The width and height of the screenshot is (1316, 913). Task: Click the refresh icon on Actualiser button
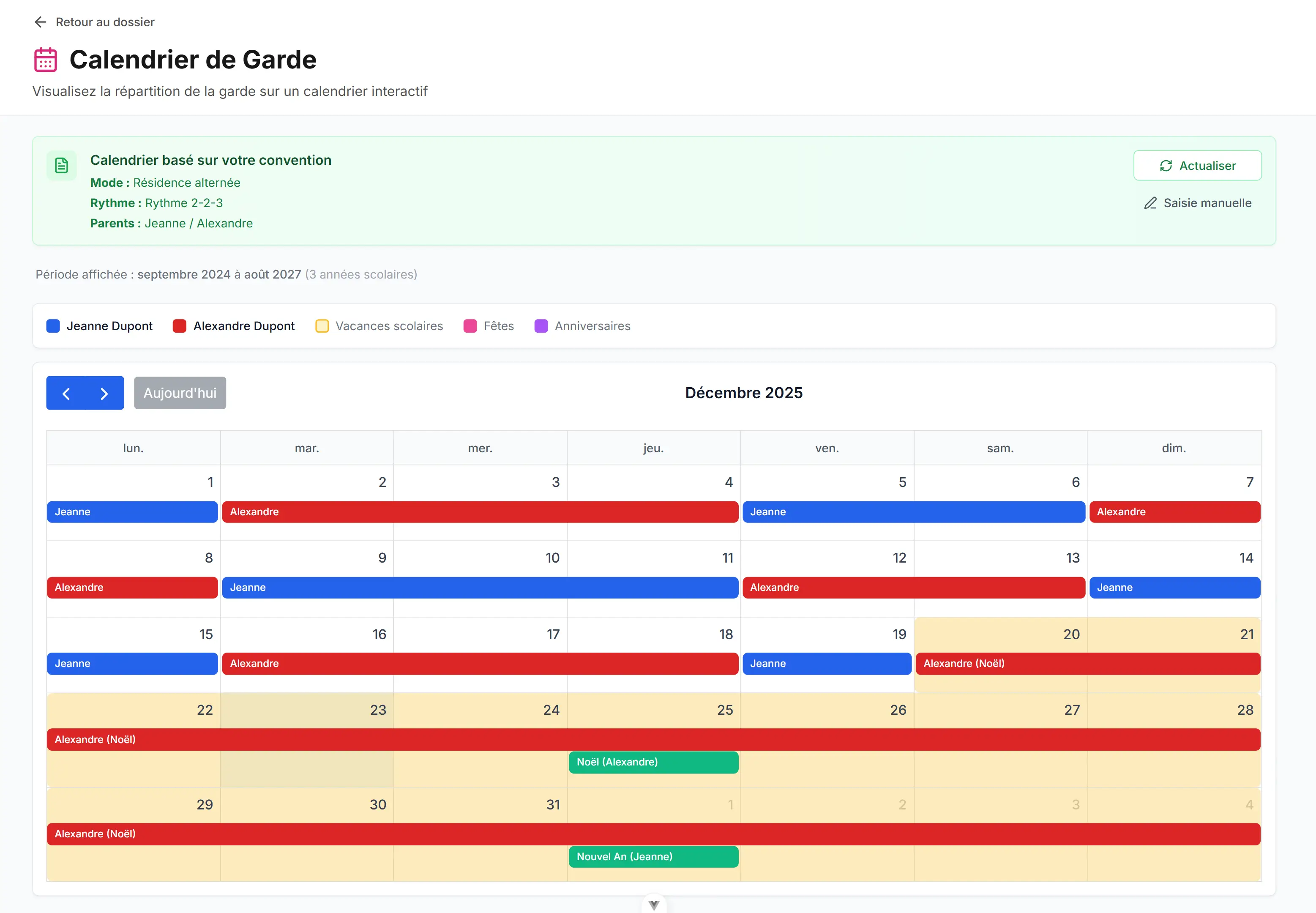(x=1167, y=165)
